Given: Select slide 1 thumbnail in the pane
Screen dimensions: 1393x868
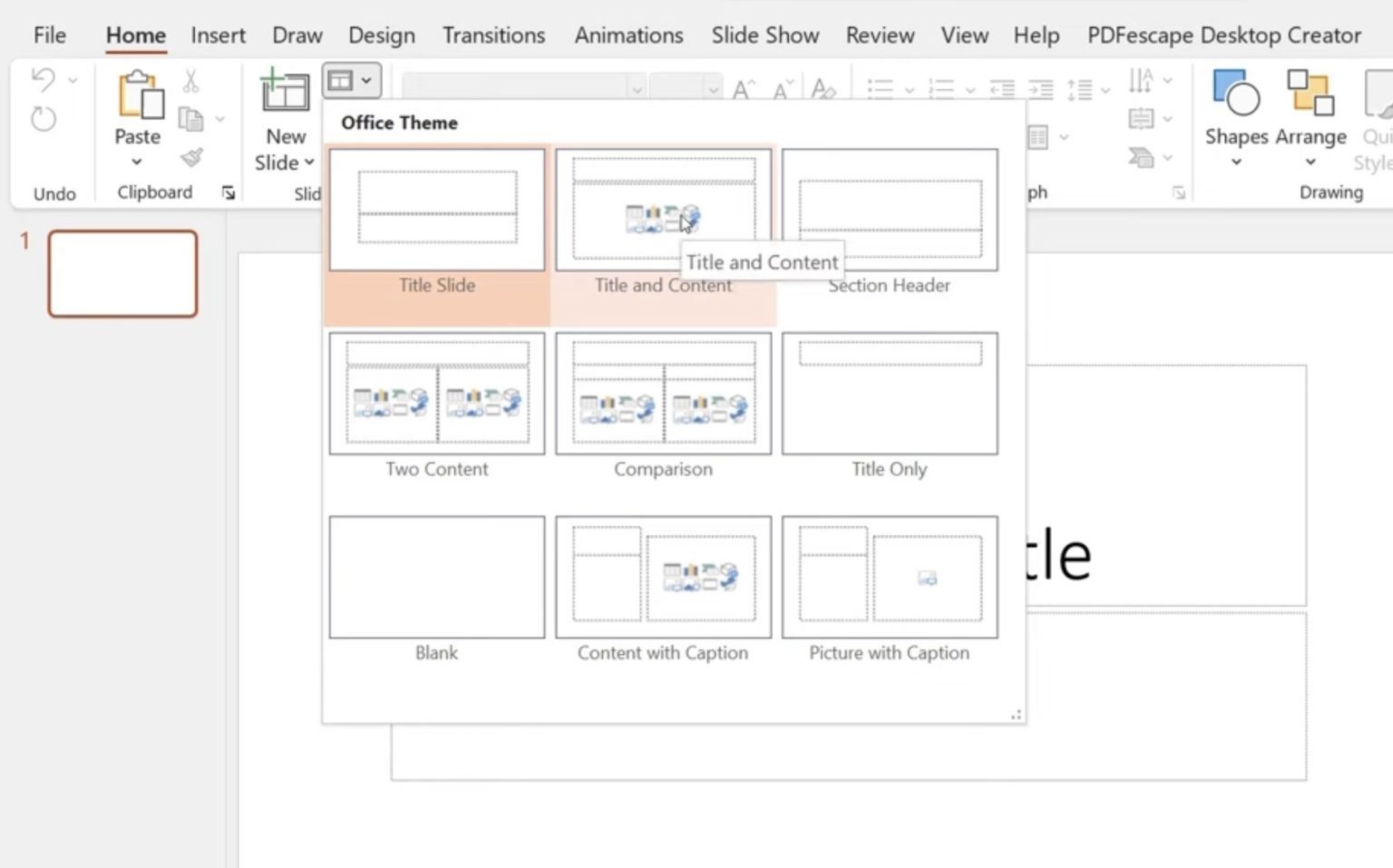Looking at the screenshot, I should point(122,273).
